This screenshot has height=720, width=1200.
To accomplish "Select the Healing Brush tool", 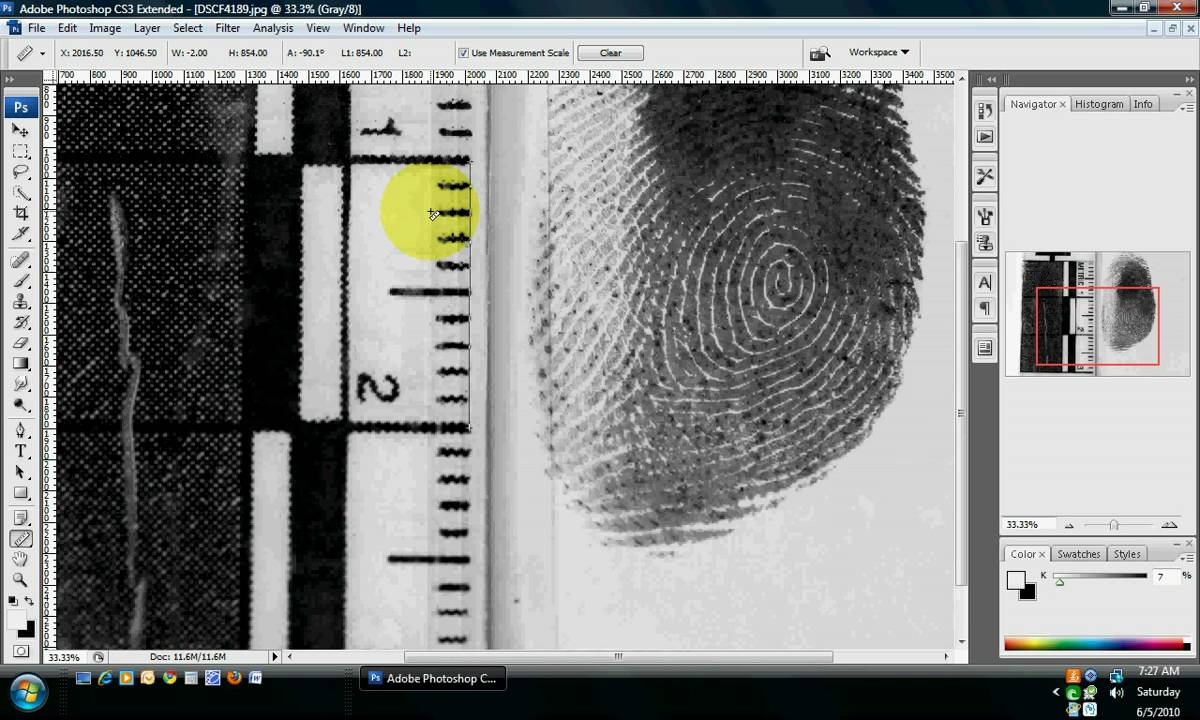I will tap(20, 260).
